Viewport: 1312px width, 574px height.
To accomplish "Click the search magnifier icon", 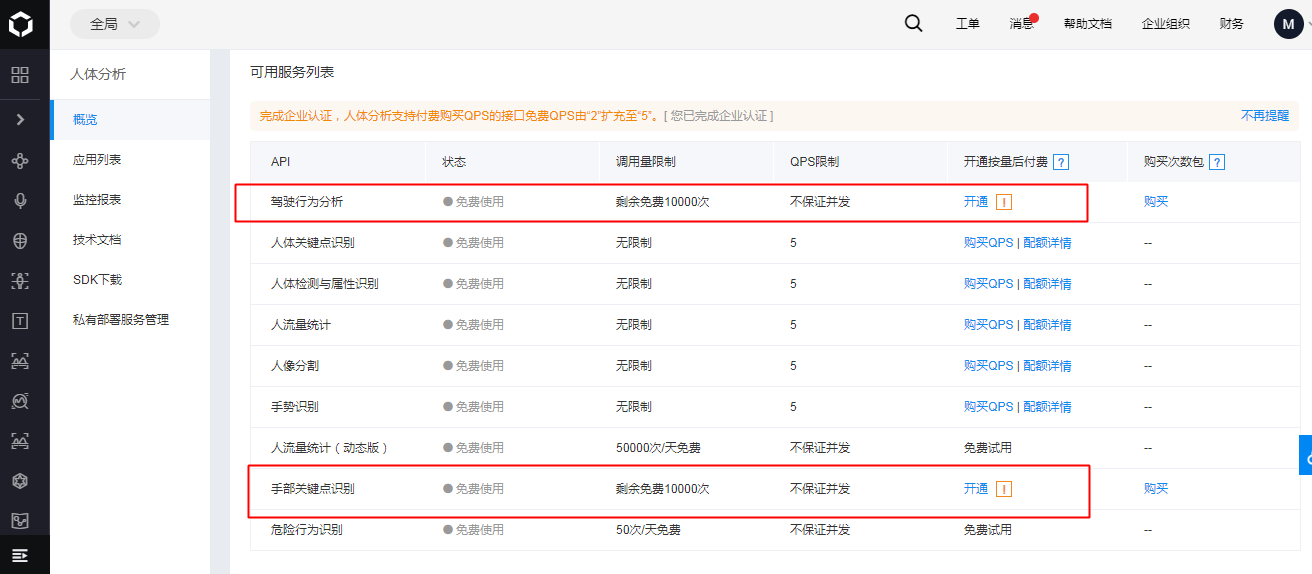I will [913, 24].
